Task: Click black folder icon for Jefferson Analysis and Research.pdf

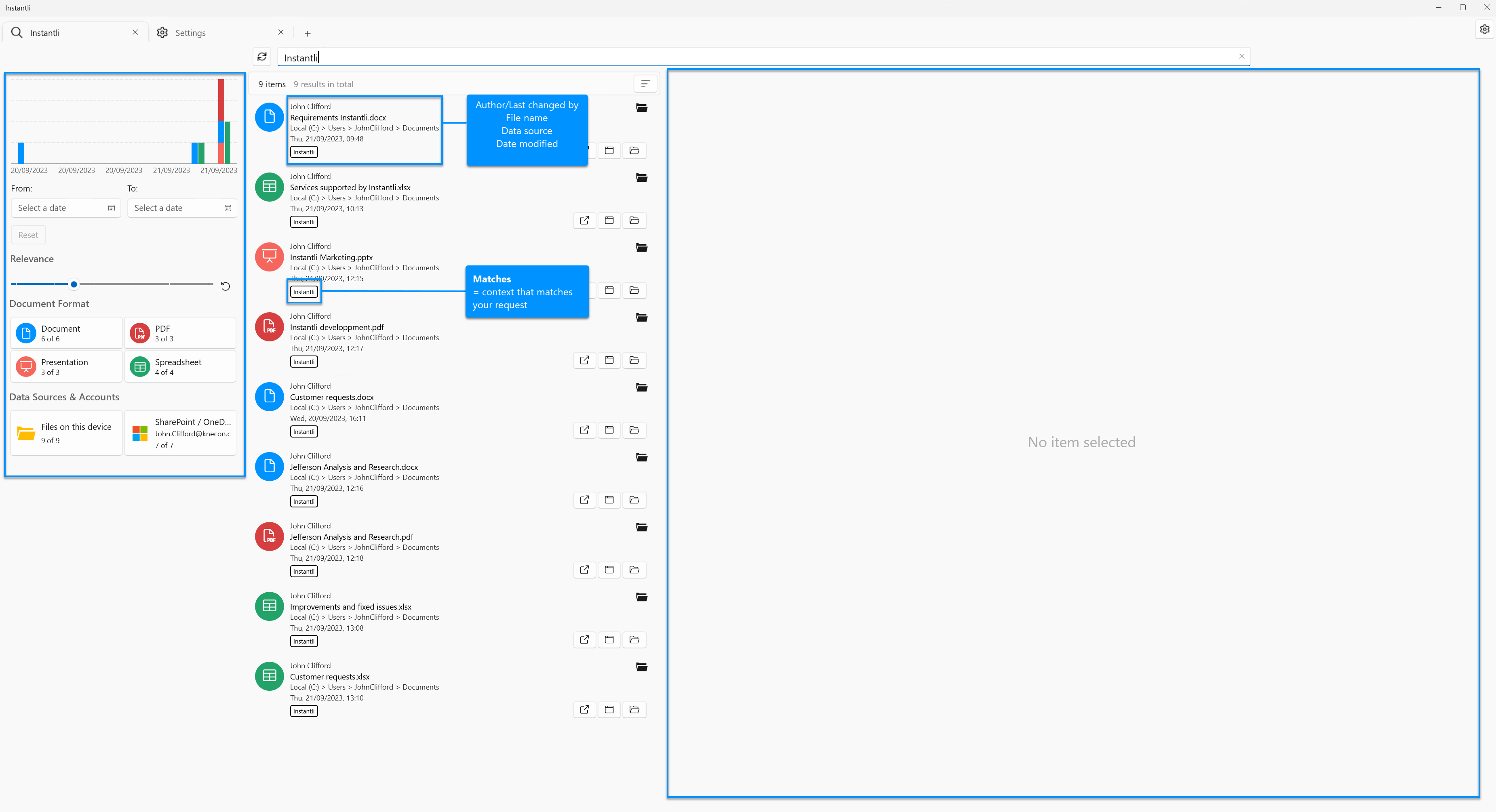Action: point(642,528)
